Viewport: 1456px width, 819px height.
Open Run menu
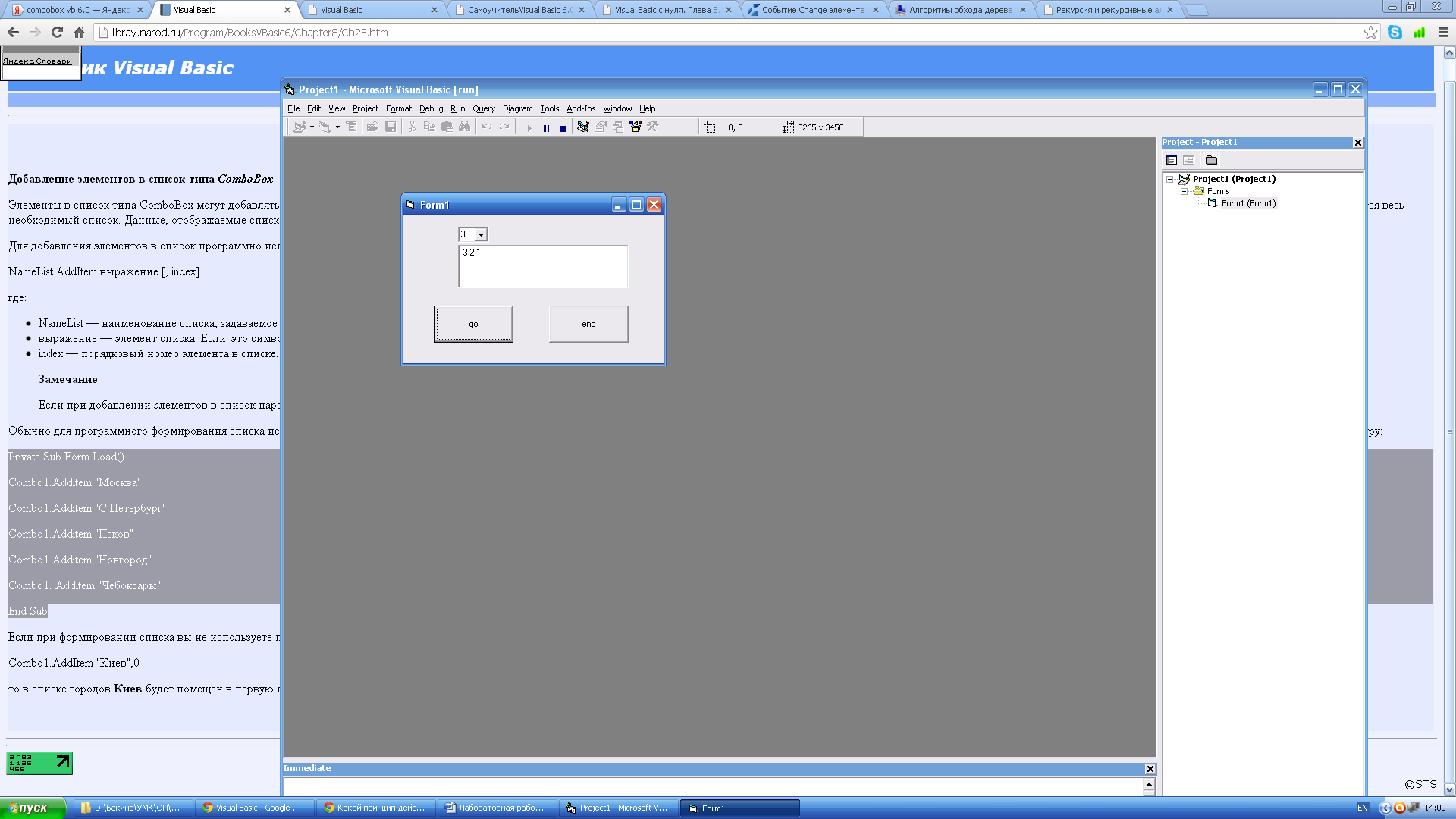pos(458,108)
